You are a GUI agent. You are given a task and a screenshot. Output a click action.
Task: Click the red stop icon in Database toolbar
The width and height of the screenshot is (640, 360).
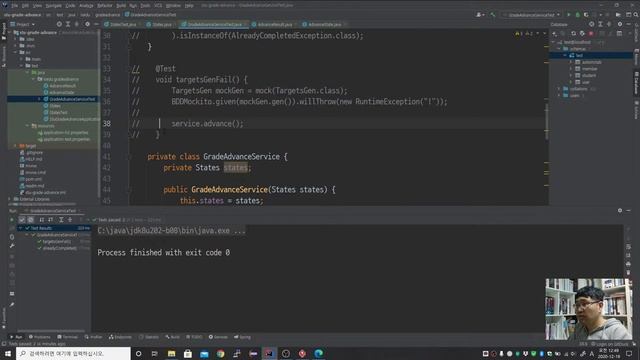pos(591,33)
